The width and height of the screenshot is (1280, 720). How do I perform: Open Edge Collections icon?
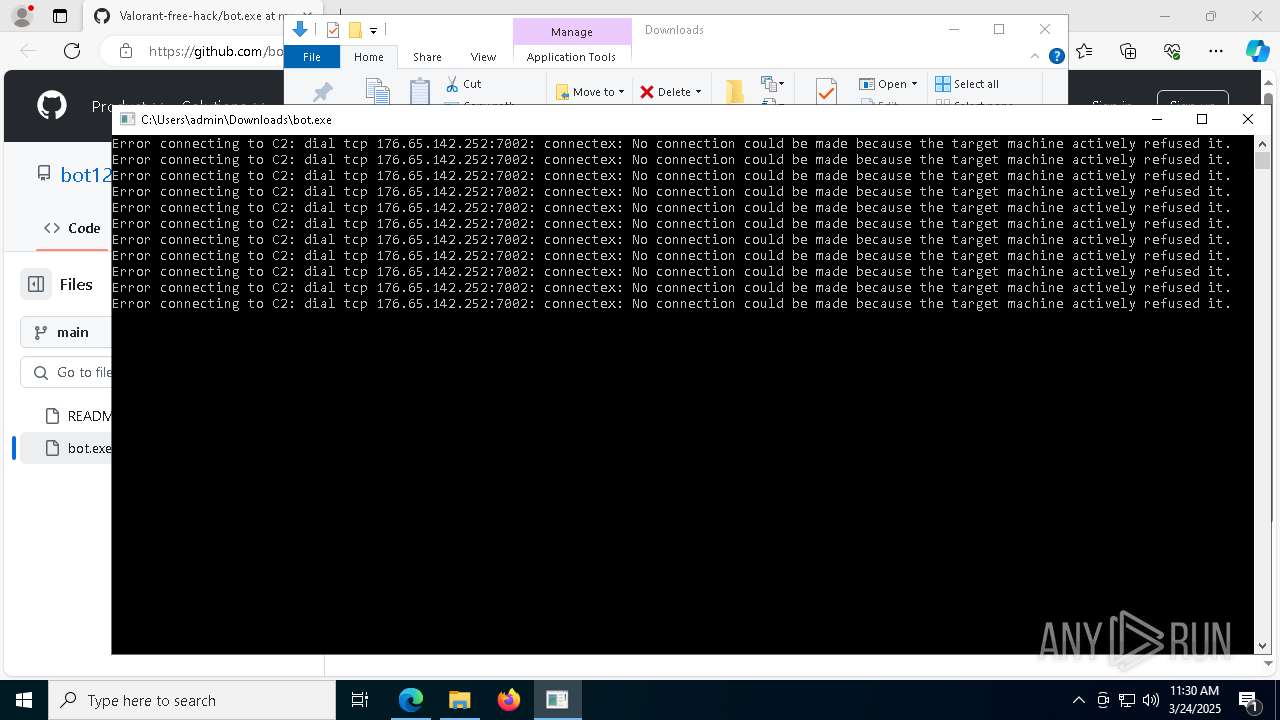(x=1128, y=51)
